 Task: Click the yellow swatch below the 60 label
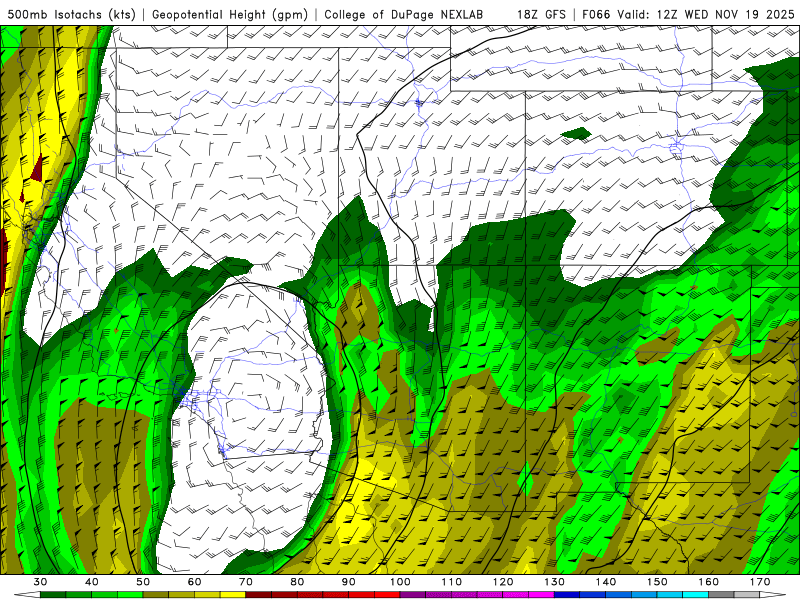click(x=207, y=595)
